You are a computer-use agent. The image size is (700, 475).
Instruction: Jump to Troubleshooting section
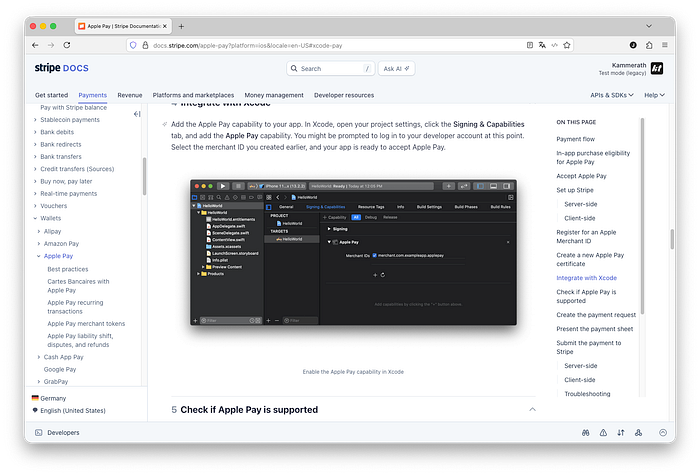tap(587, 394)
